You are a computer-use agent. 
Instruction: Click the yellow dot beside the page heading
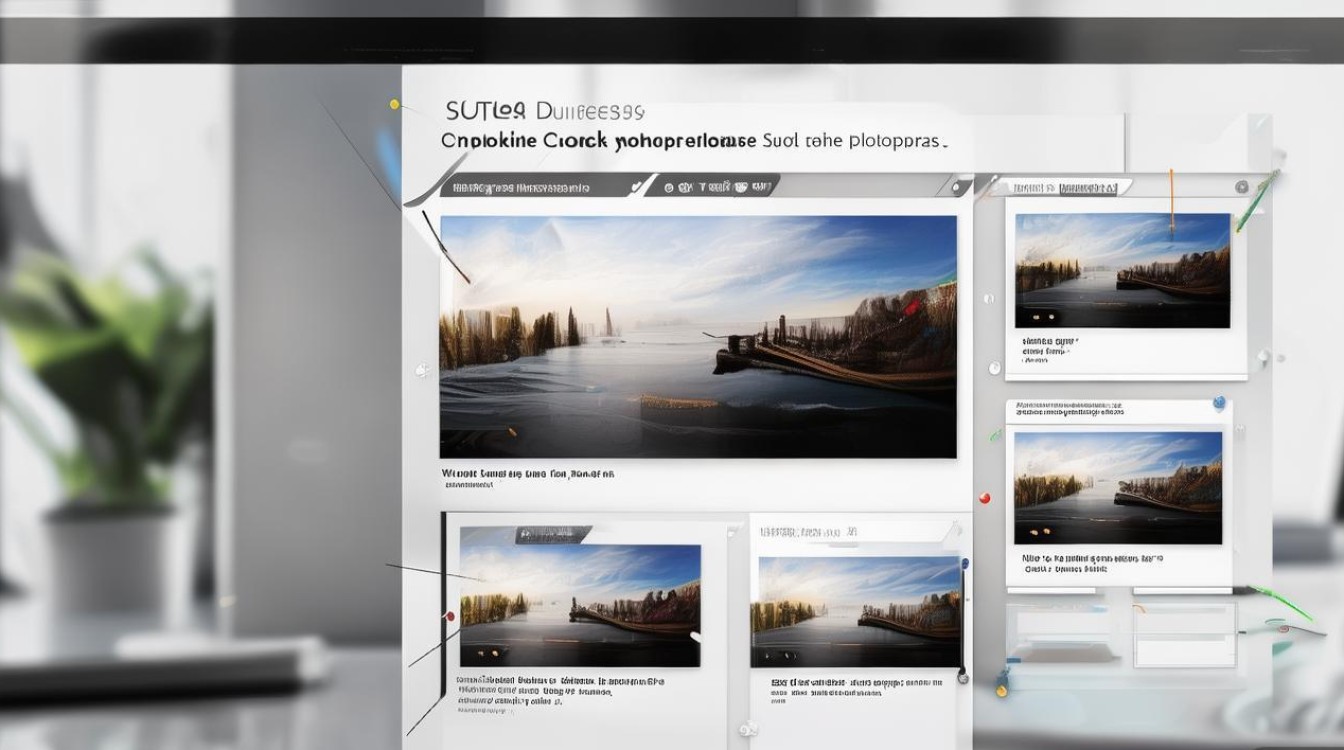pyautogui.click(x=395, y=104)
